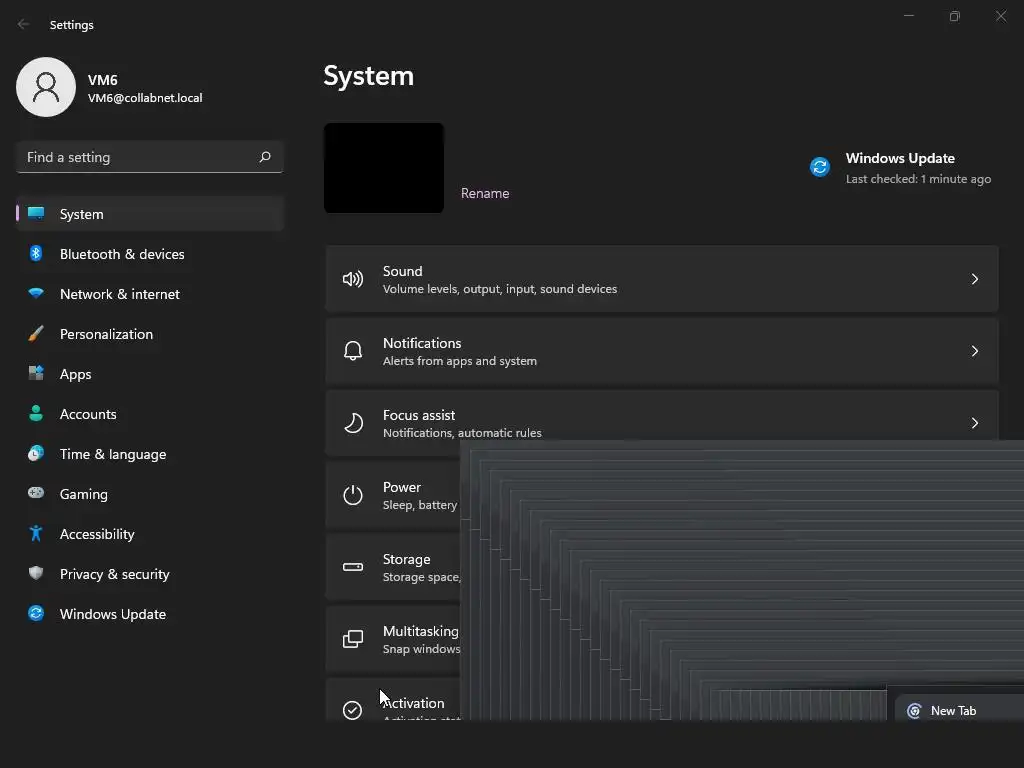Image resolution: width=1024 pixels, height=768 pixels.
Task: Go to Time & language settings
Action: pyautogui.click(x=113, y=454)
